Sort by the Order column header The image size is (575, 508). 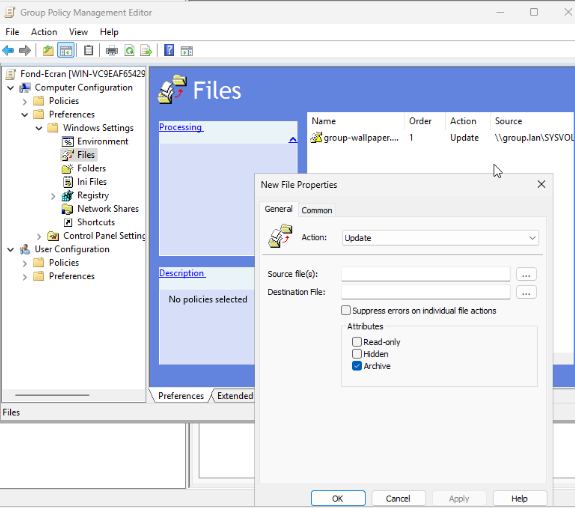(x=425, y=121)
